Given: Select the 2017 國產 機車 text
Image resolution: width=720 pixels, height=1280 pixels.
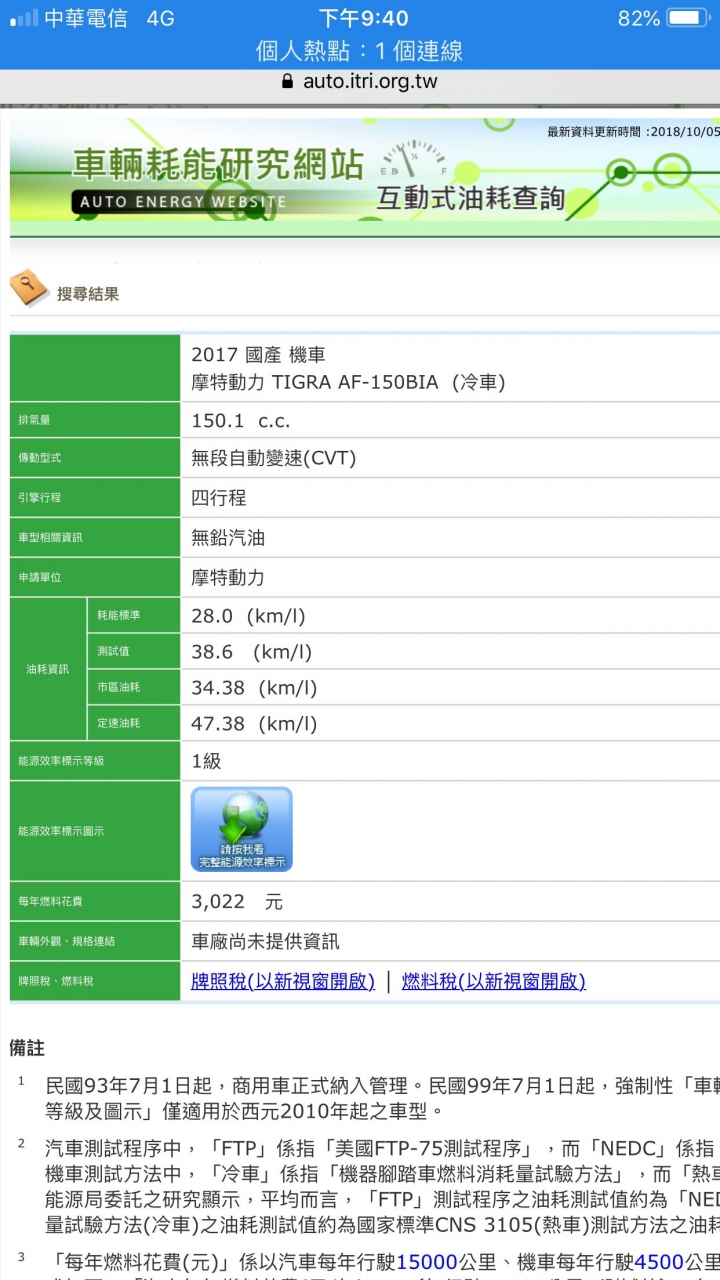Looking at the screenshot, I should (258, 354).
